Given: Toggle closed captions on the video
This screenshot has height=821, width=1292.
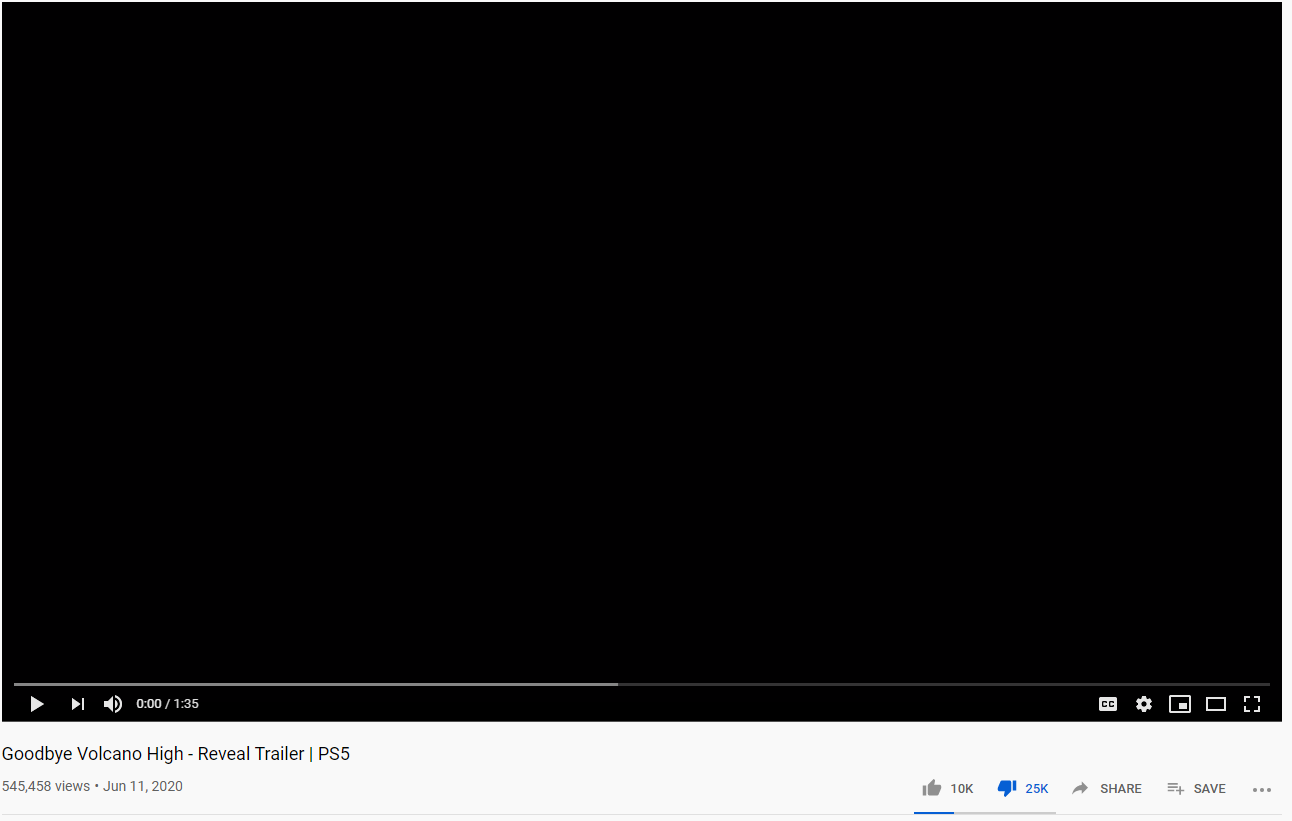Looking at the screenshot, I should [x=1108, y=704].
